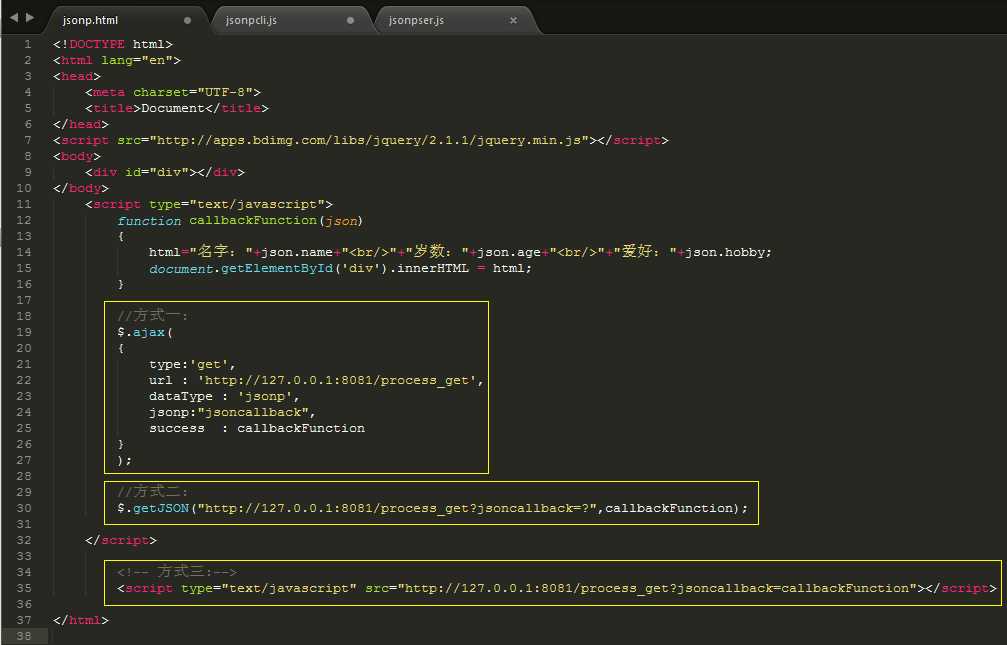This screenshot has height=645, width=1007.
Task: Click the closing </script> tag on line 32
Action: click(121, 540)
